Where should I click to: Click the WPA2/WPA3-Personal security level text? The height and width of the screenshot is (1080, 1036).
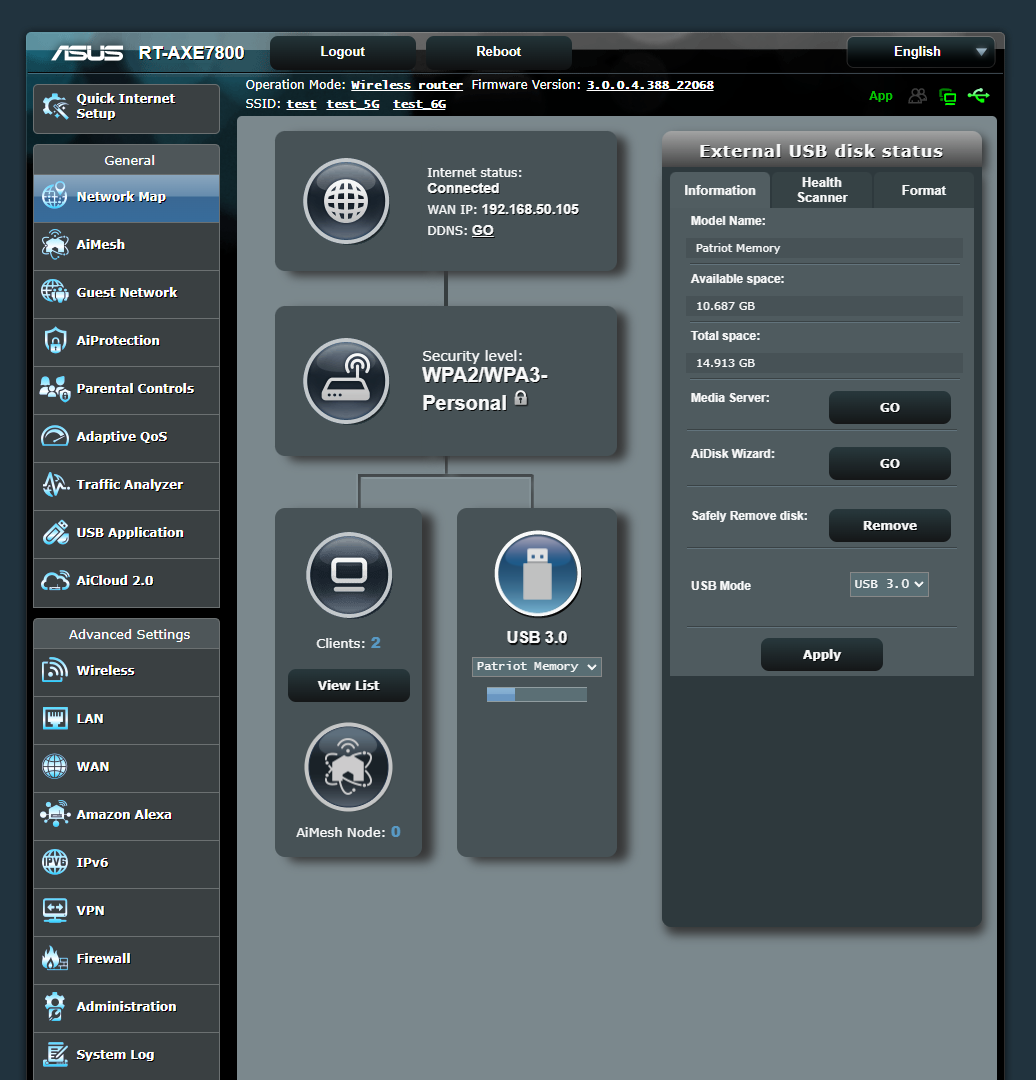tap(485, 389)
